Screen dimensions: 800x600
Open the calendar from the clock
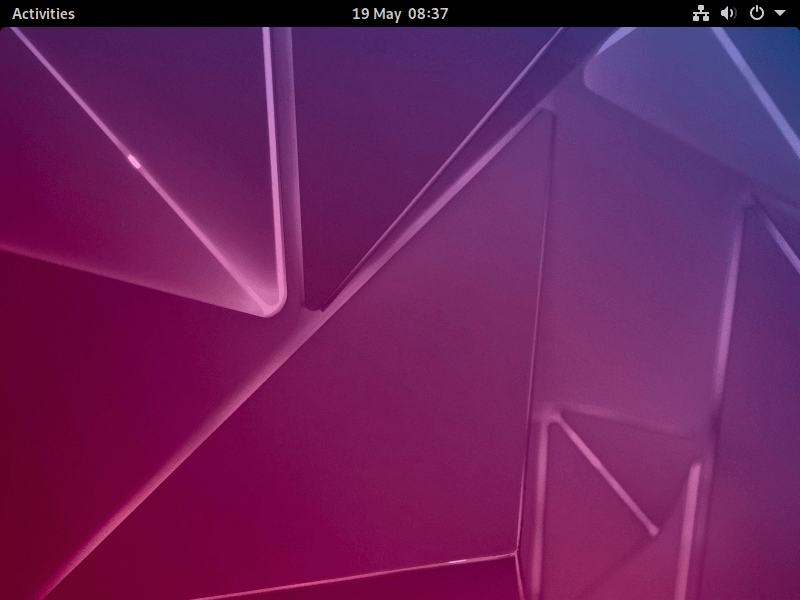click(x=400, y=14)
